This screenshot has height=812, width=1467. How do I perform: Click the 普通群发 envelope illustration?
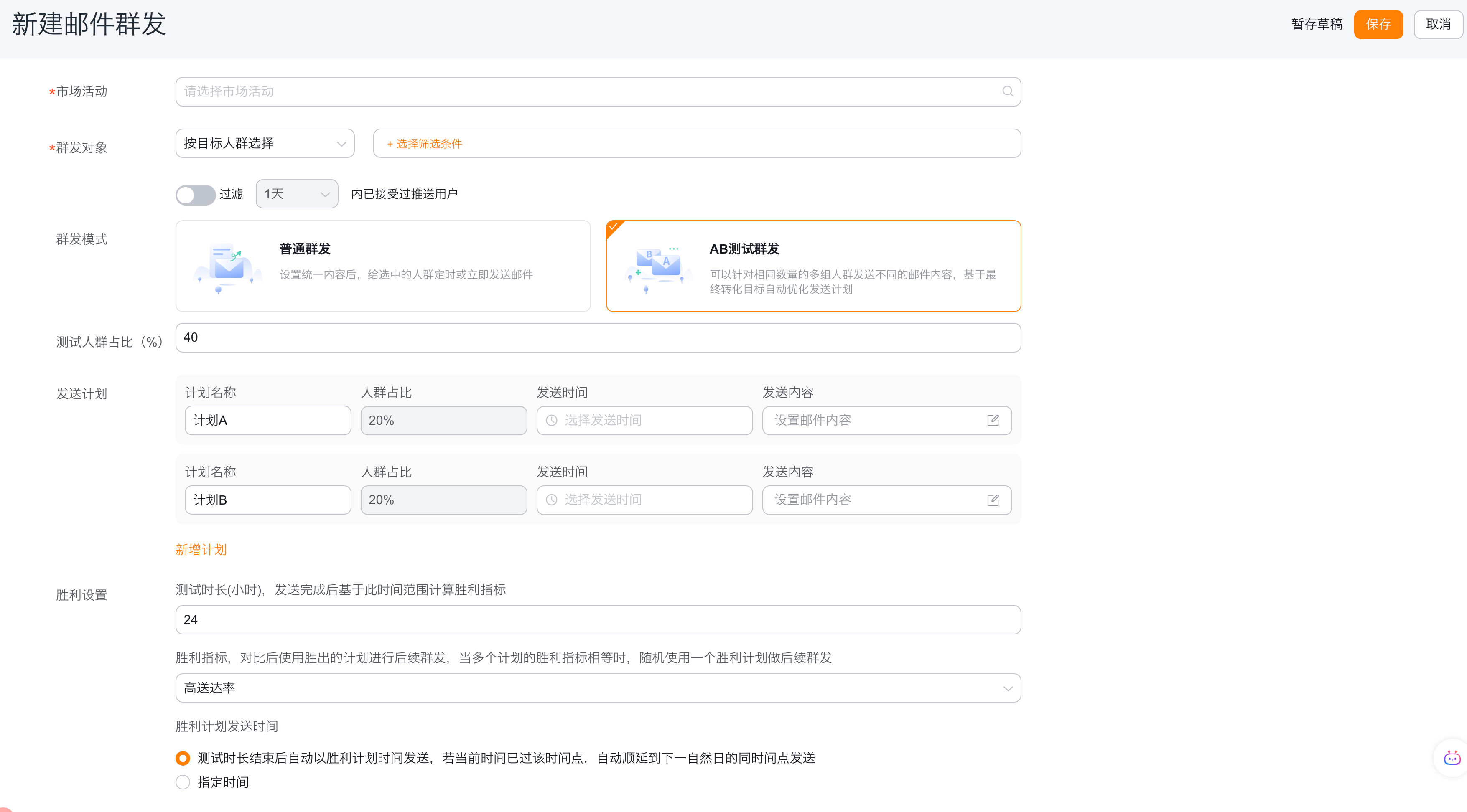tap(229, 266)
